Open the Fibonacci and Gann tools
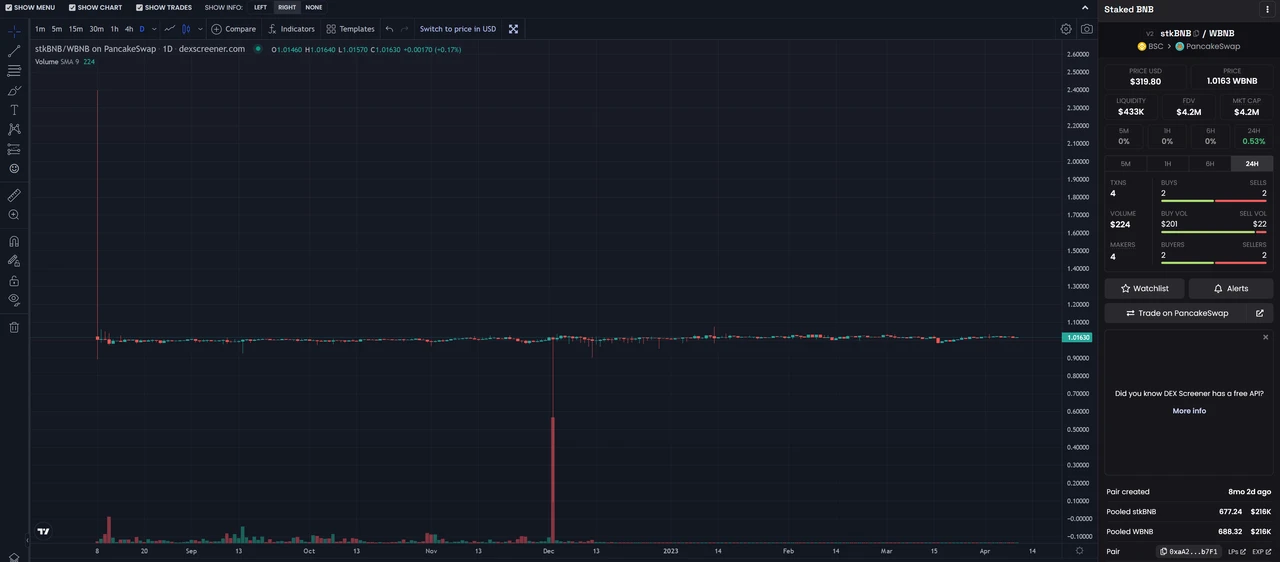The height and width of the screenshot is (562, 1280). click(14, 71)
